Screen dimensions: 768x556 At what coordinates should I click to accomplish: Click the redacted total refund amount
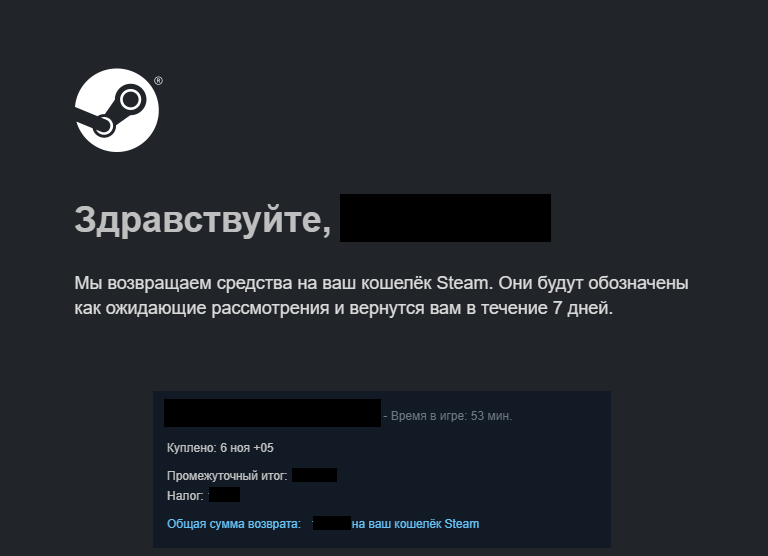click(x=332, y=523)
